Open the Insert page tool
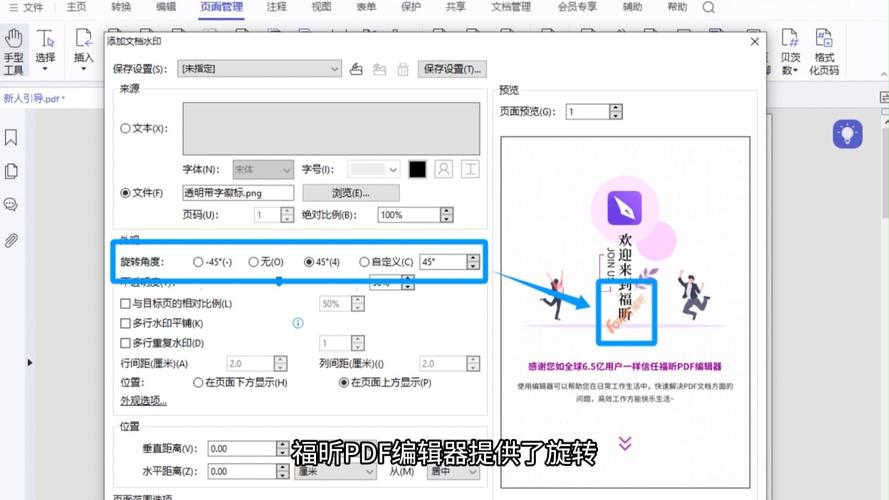Screen dimensions: 889x500 (x=83, y=52)
